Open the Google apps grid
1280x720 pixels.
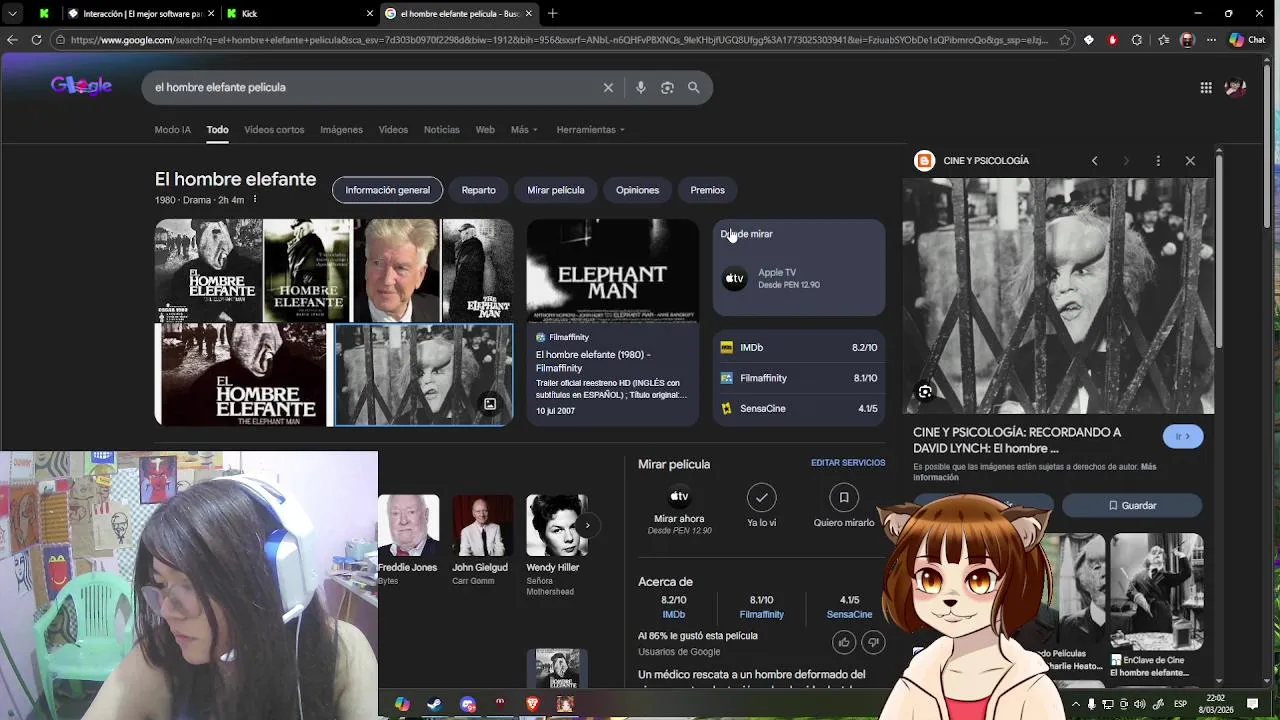[1206, 88]
